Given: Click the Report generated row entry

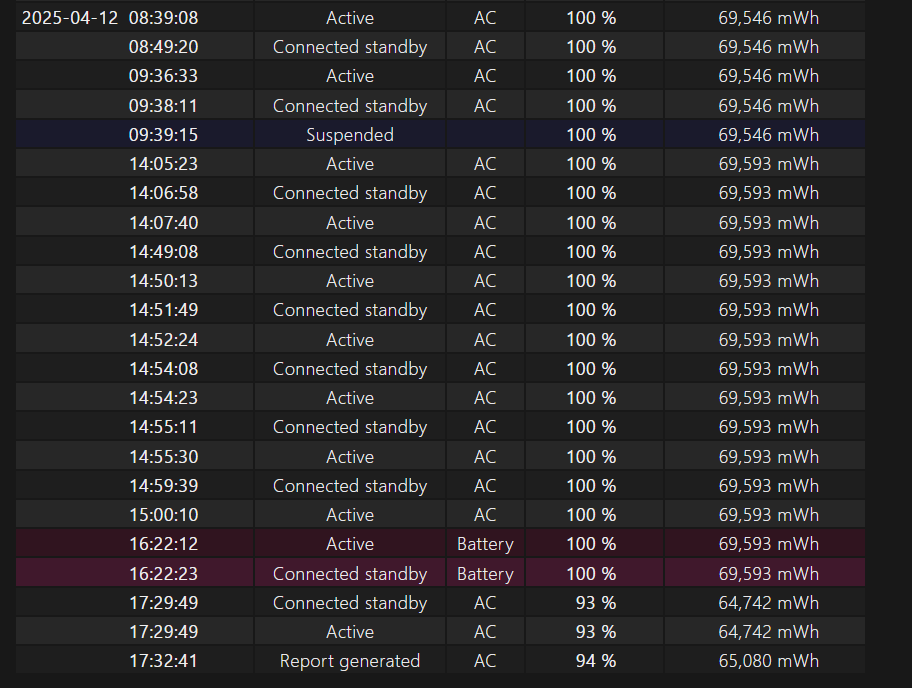Looking at the screenshot, I should coord(350,661).
